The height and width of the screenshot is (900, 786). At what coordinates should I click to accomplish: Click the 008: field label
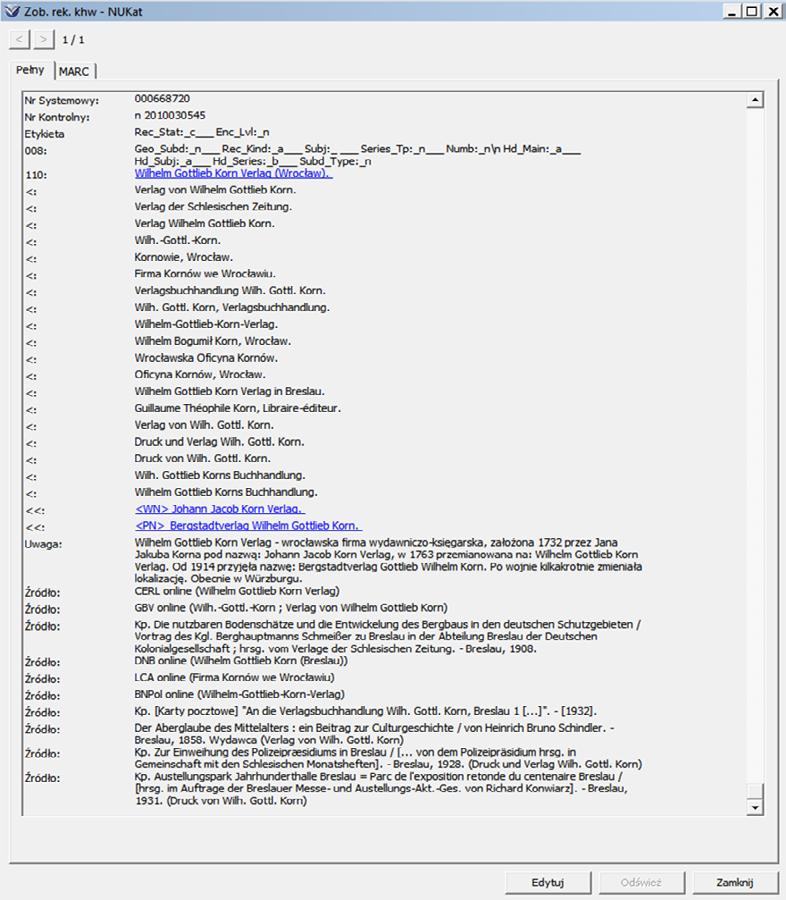[36, 151]
